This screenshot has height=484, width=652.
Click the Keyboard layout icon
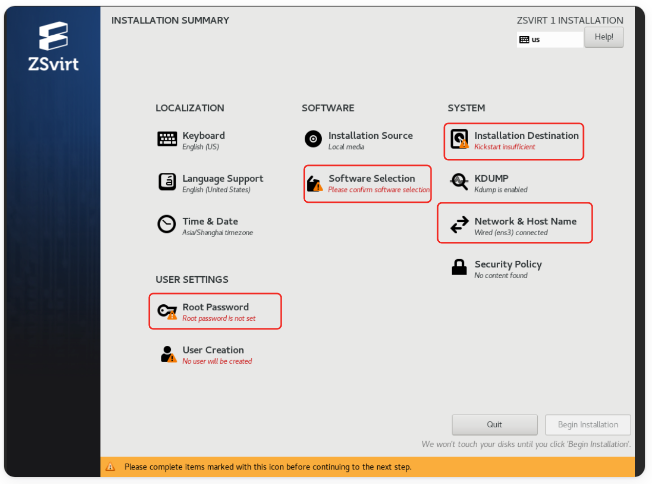(167, 139)
